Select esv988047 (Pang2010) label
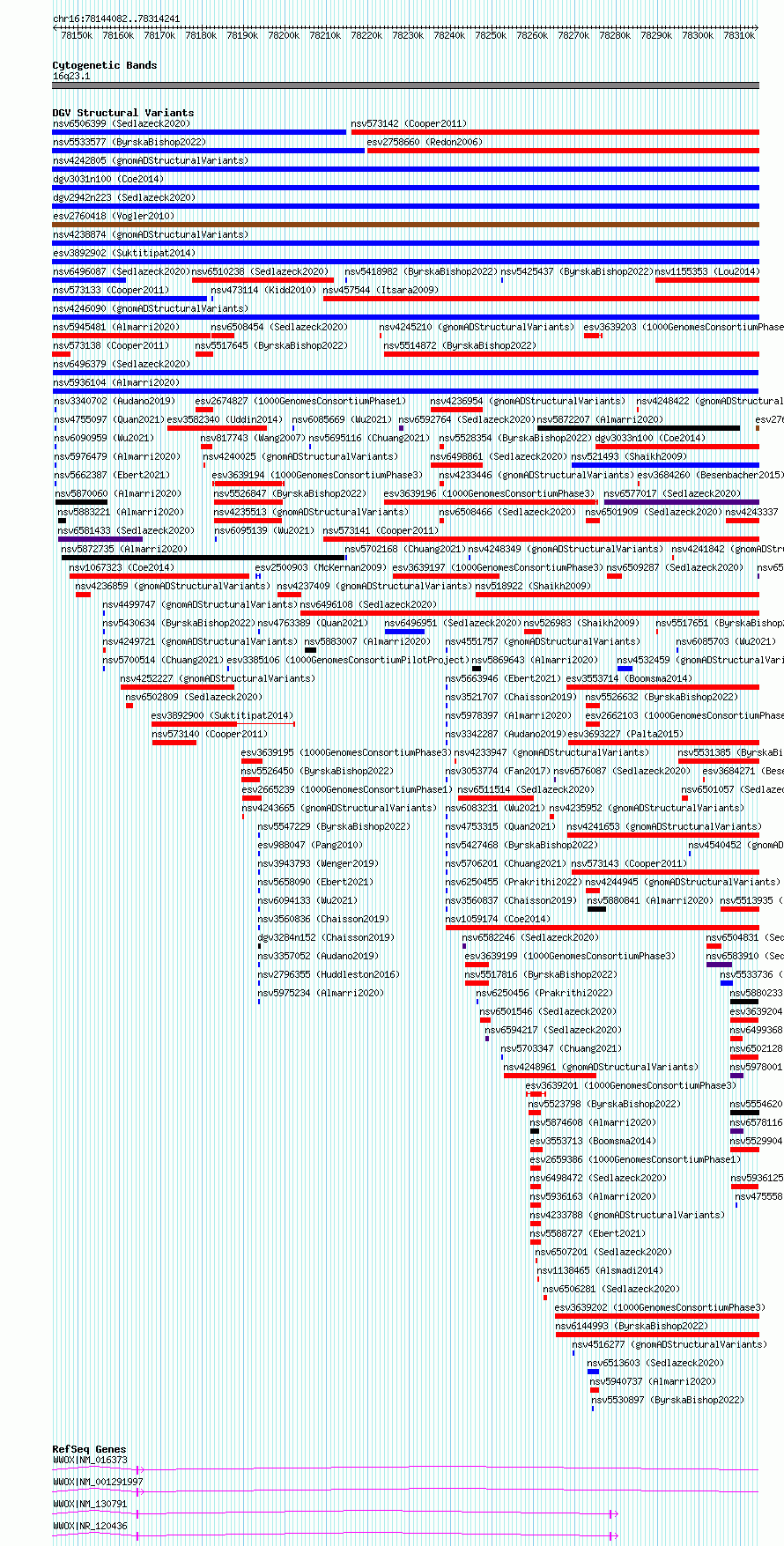 [310, 845]
